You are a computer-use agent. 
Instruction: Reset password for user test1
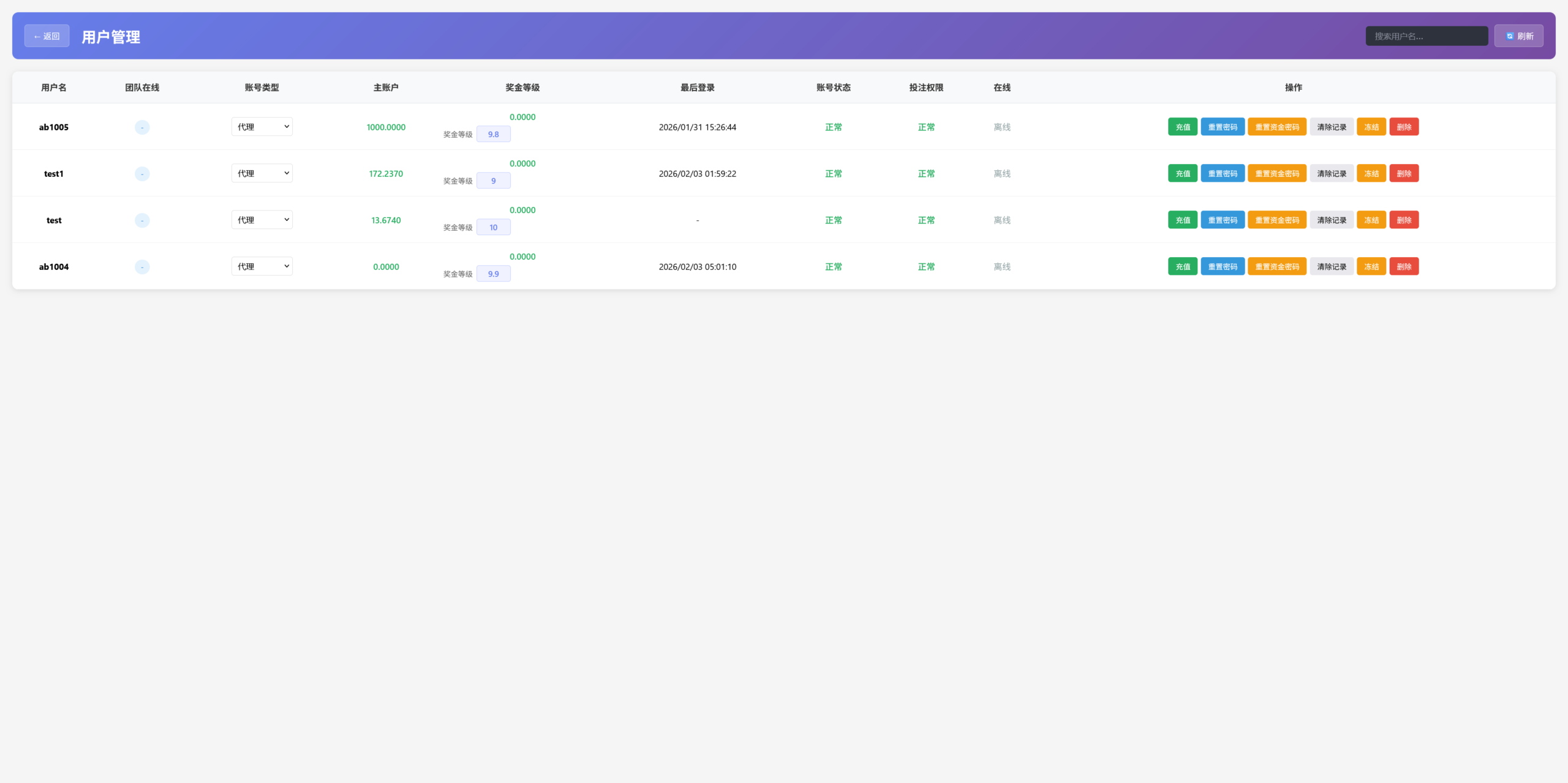pos(1222,173)
